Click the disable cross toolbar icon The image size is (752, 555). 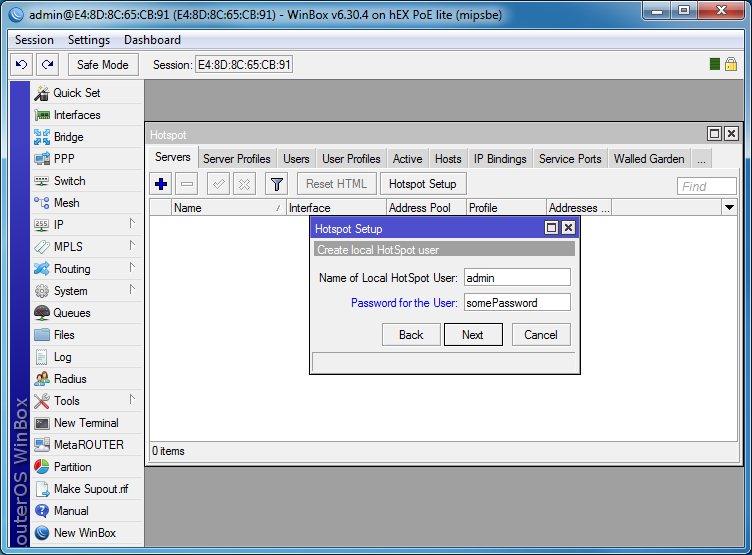pyautogui.click(x=244, y=184)
